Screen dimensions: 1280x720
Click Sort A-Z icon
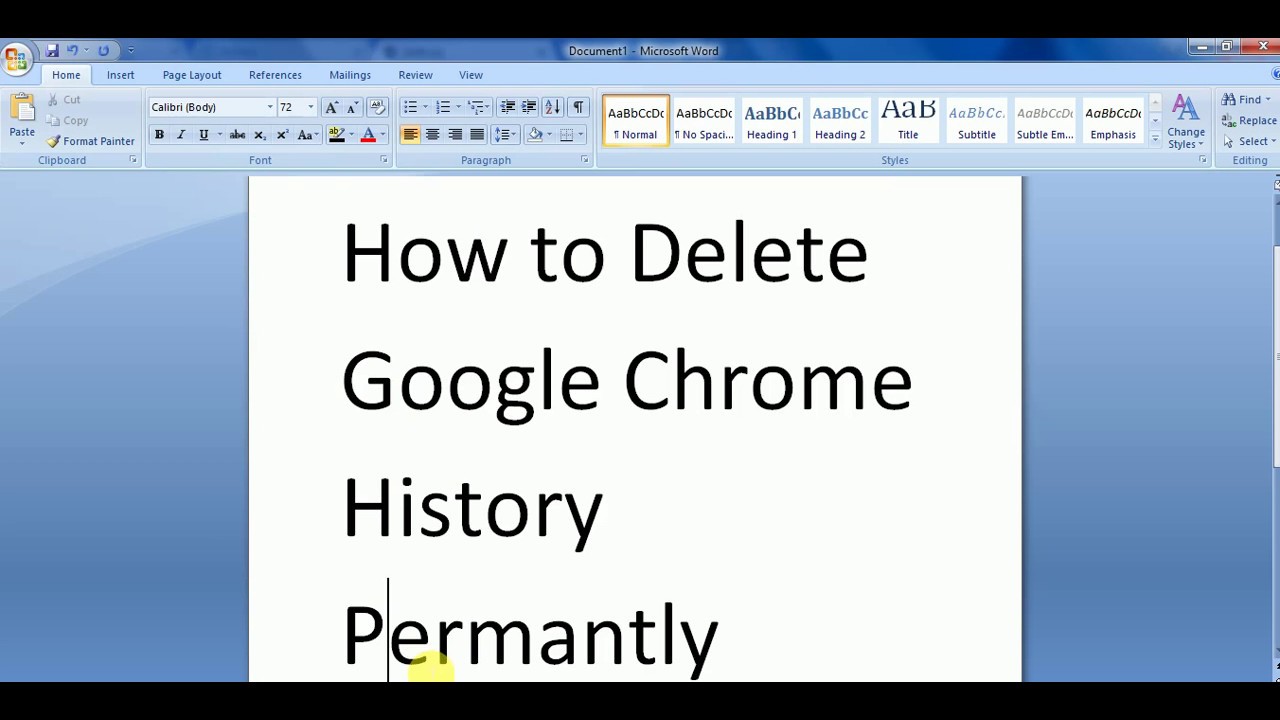point(552,107)
